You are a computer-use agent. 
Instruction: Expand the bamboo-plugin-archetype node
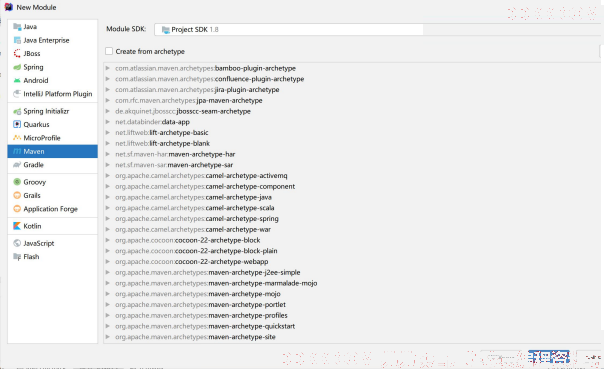(x=108, y=68)
